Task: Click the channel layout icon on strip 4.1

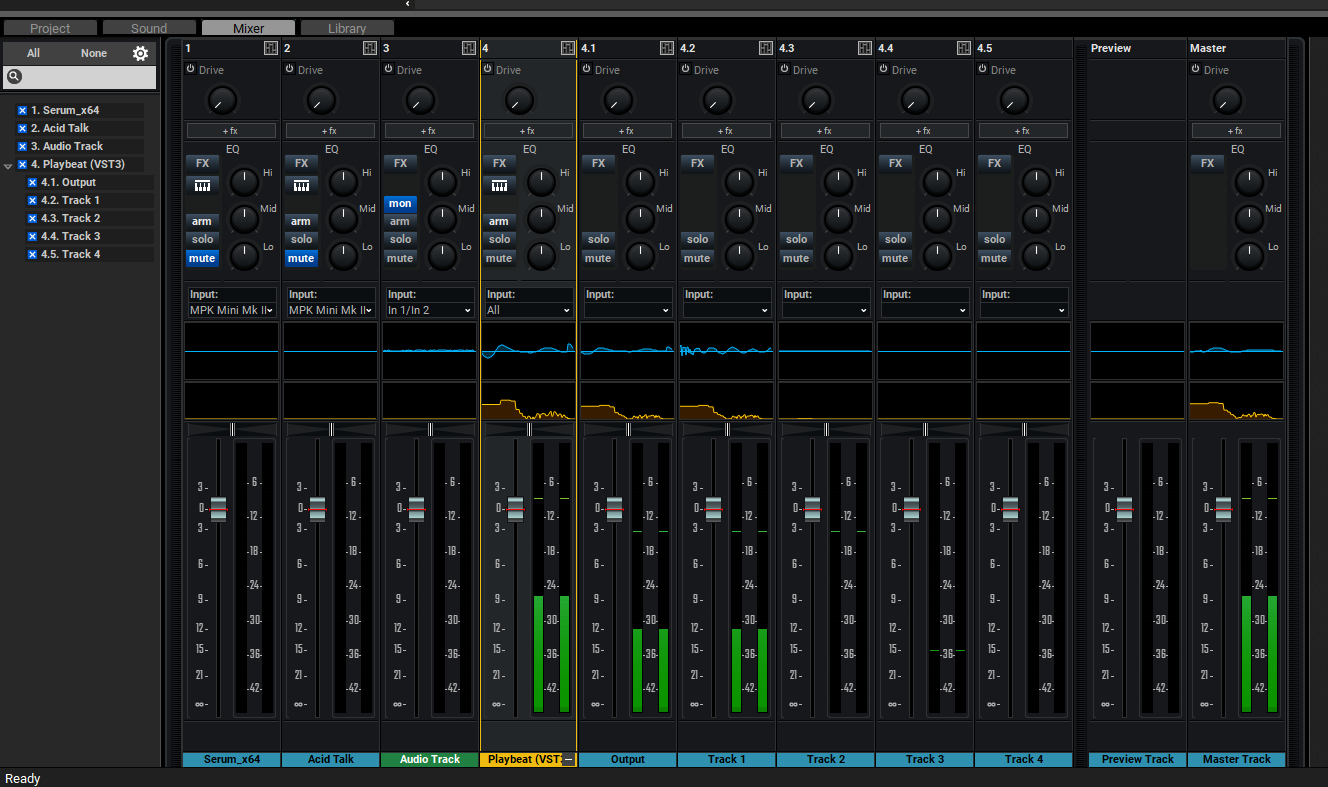Action: tap(667, 48)
